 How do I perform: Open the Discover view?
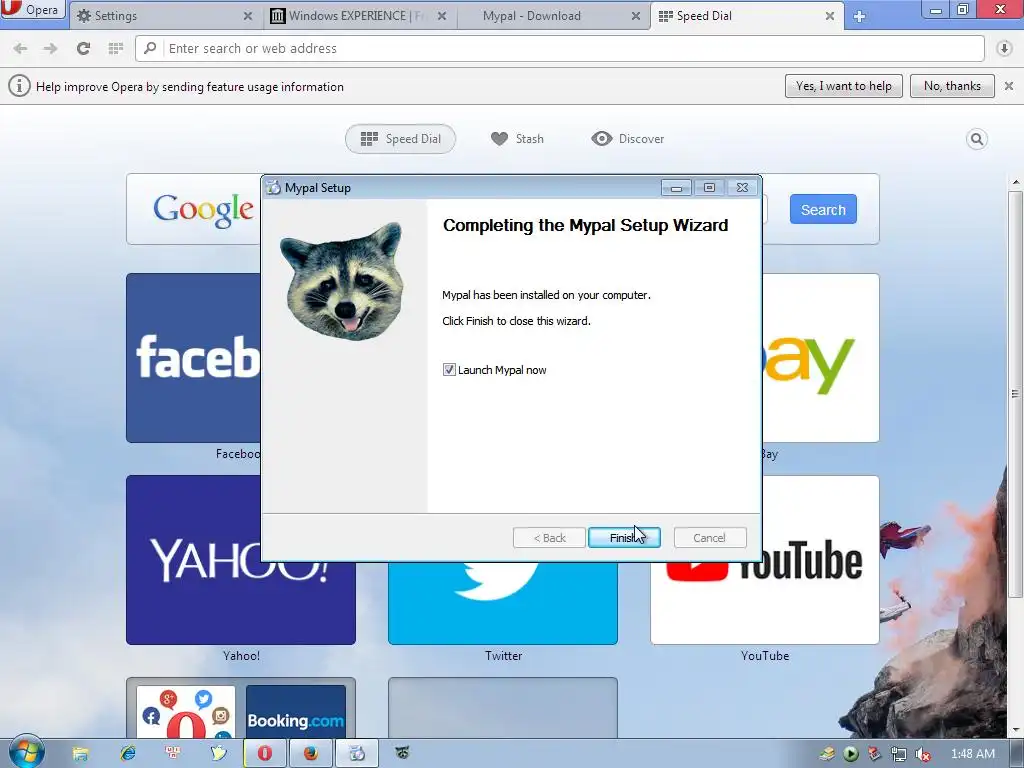pos(628,138)
